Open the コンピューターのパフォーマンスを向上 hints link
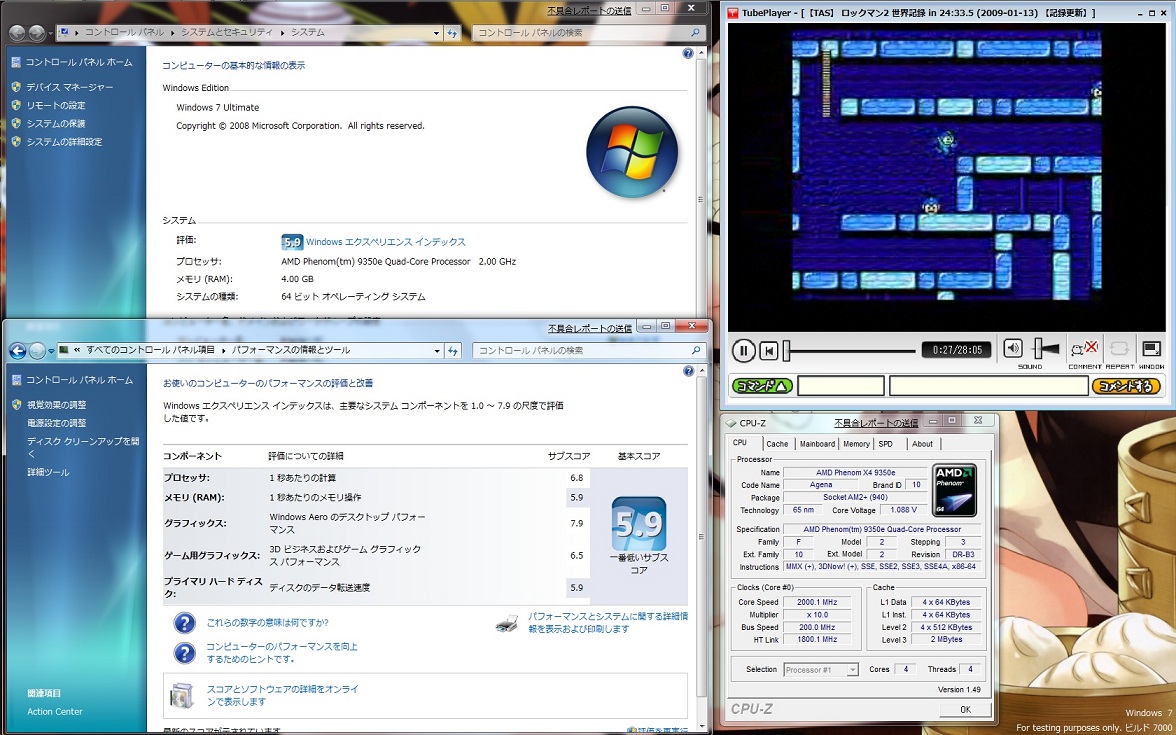The image size is (1176, 735). (282, 652)
